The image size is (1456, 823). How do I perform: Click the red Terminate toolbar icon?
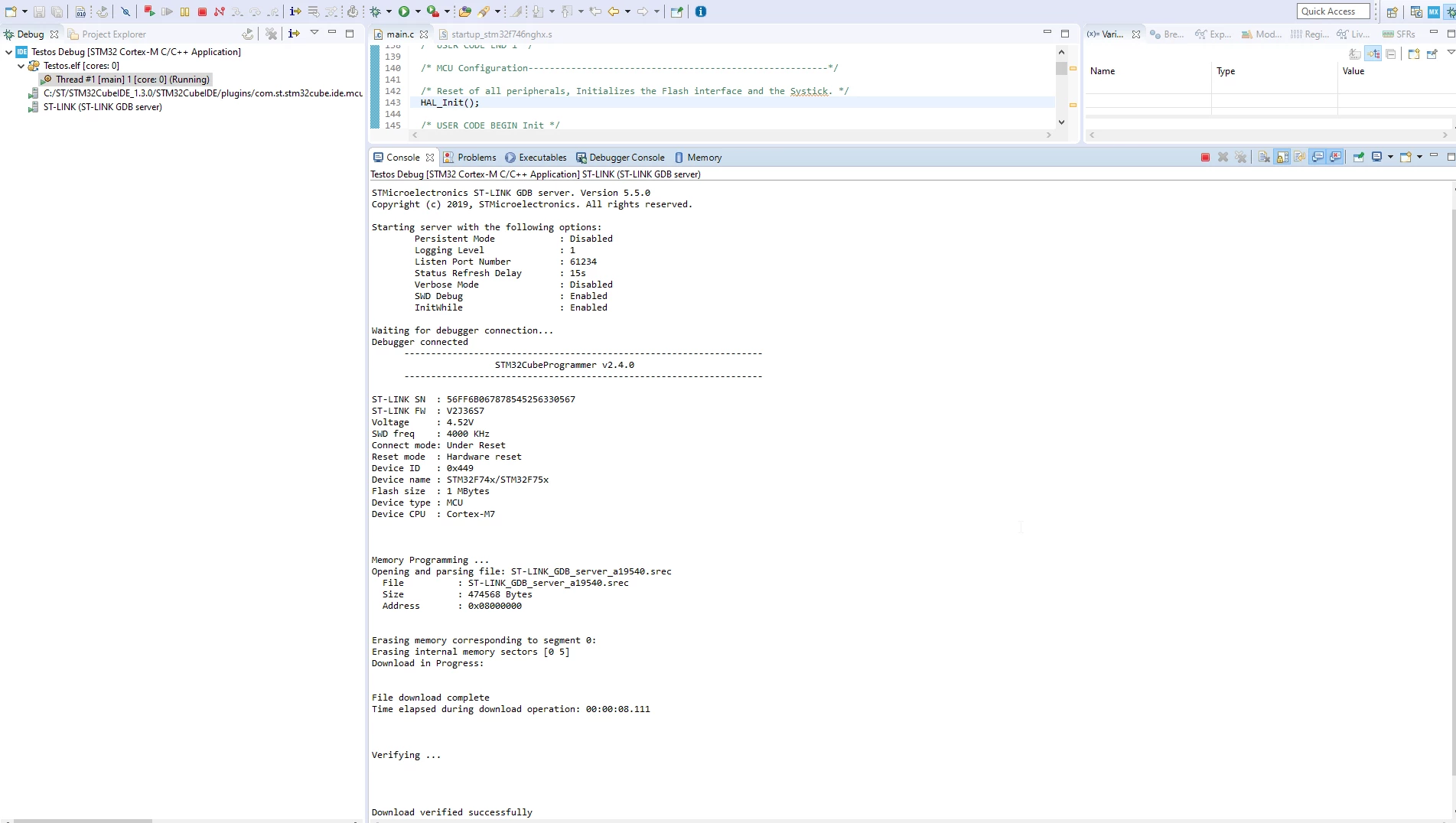[x=202, y=11]
